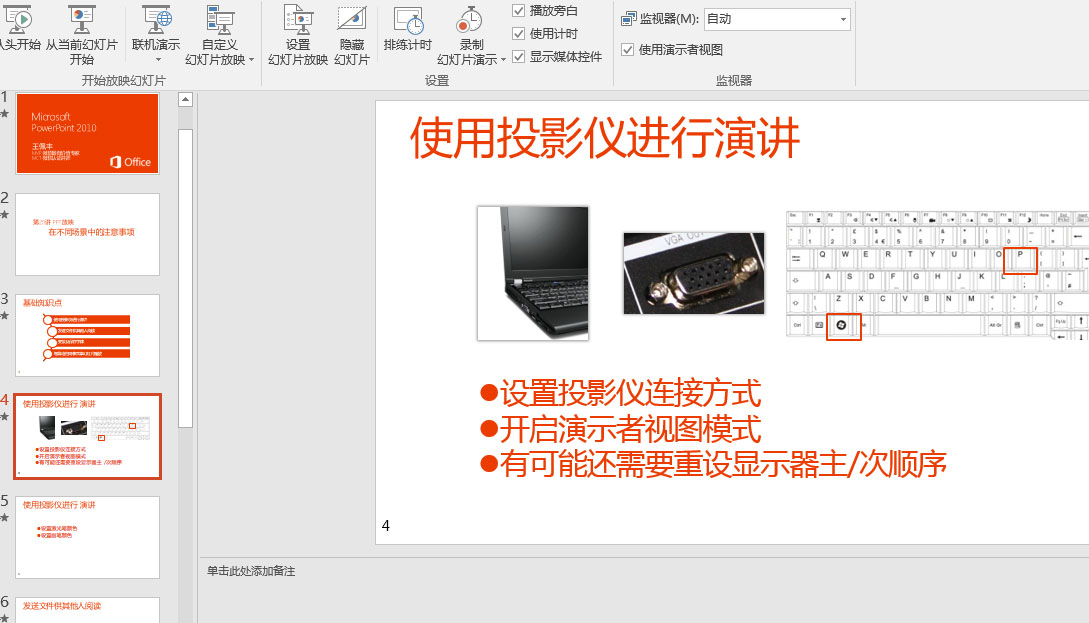Click bullet 有可能还需要重设显示器主/次顺序
This screenshot has height=623, width=1089.
point(722,464)
